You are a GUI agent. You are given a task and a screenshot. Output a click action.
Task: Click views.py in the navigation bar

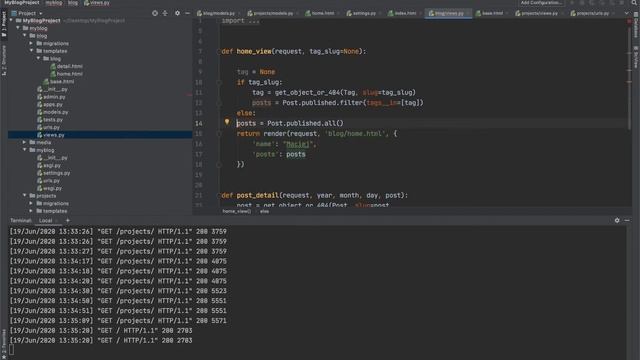click(x=97, y=3)
